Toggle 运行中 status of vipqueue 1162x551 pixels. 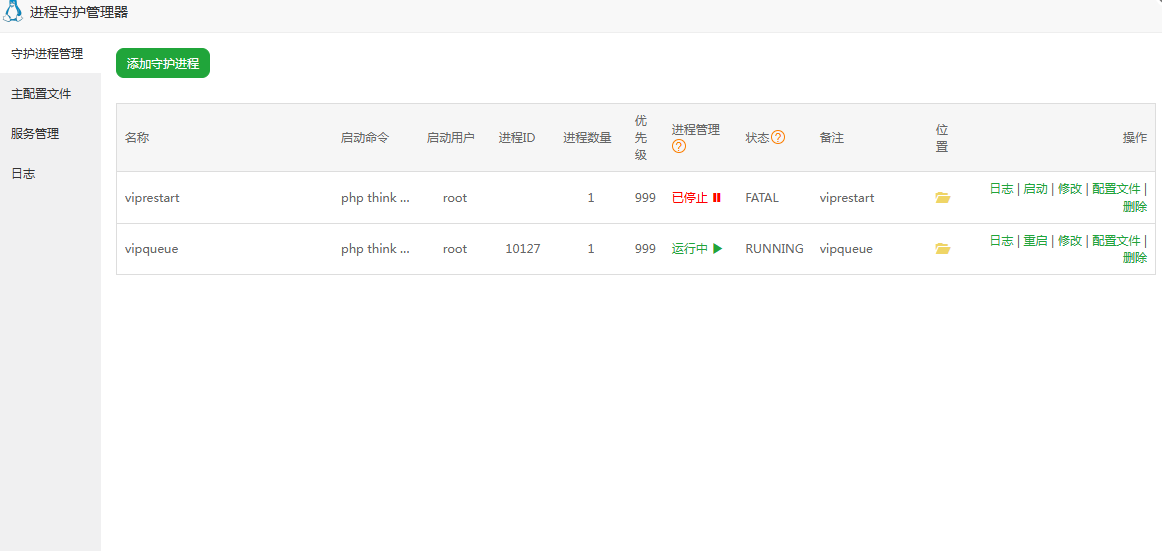pos(689,249)
